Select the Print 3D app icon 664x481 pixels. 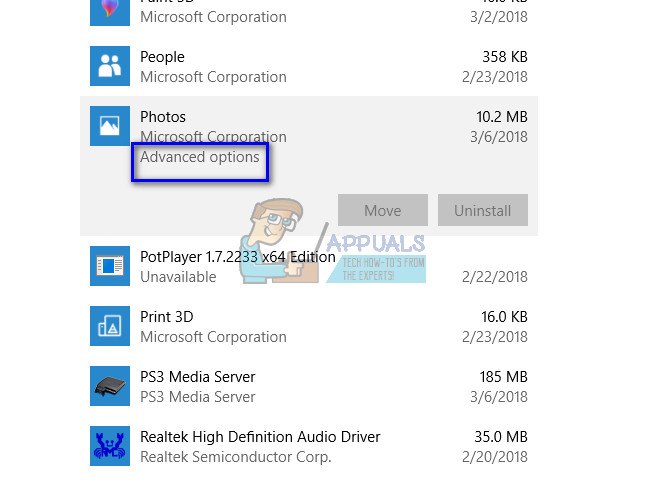pyautogui.click(x=110, y=326)
